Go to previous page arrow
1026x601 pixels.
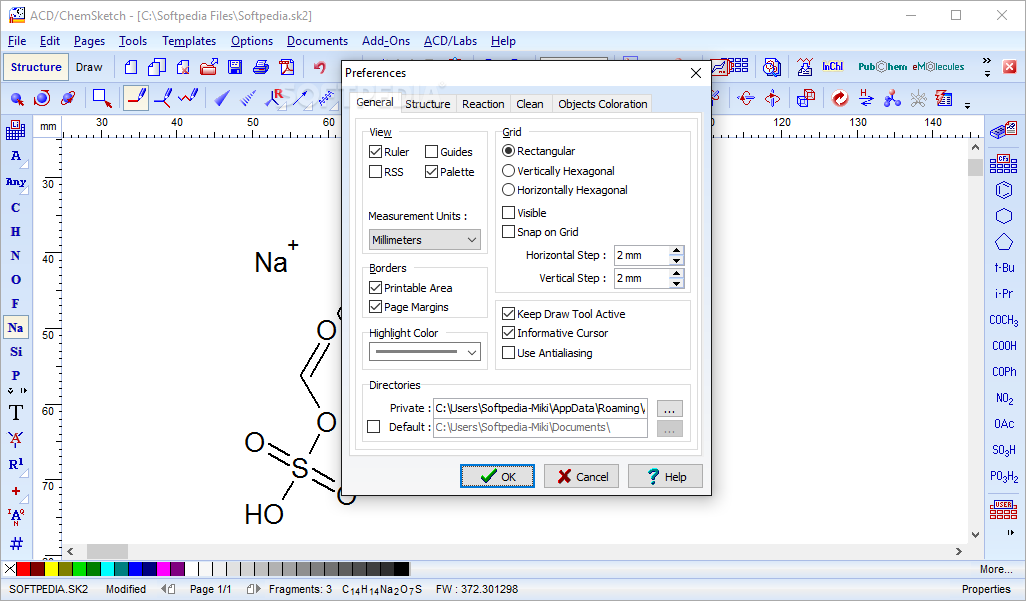point(169,589)
